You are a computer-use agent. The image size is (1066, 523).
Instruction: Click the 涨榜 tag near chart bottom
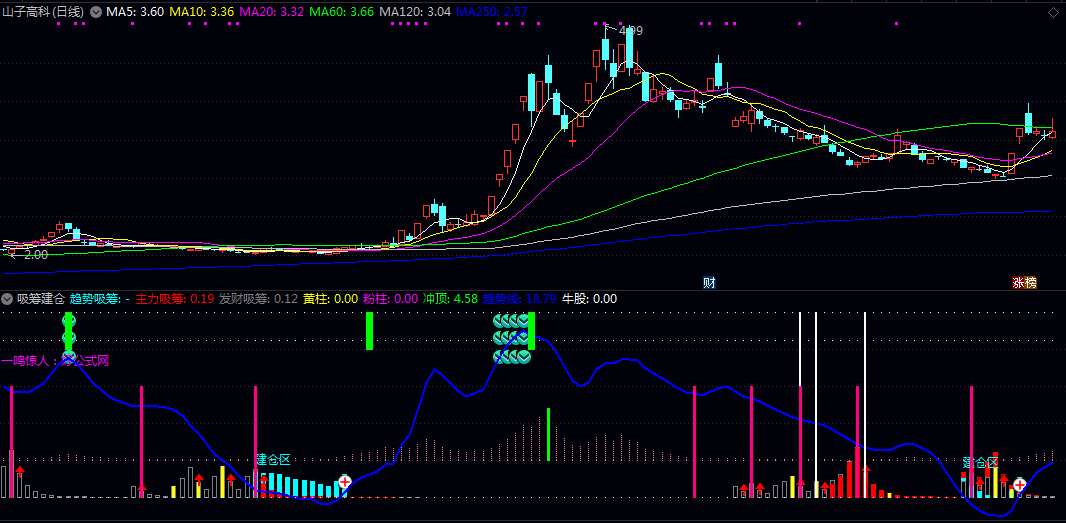(1024, 282)
